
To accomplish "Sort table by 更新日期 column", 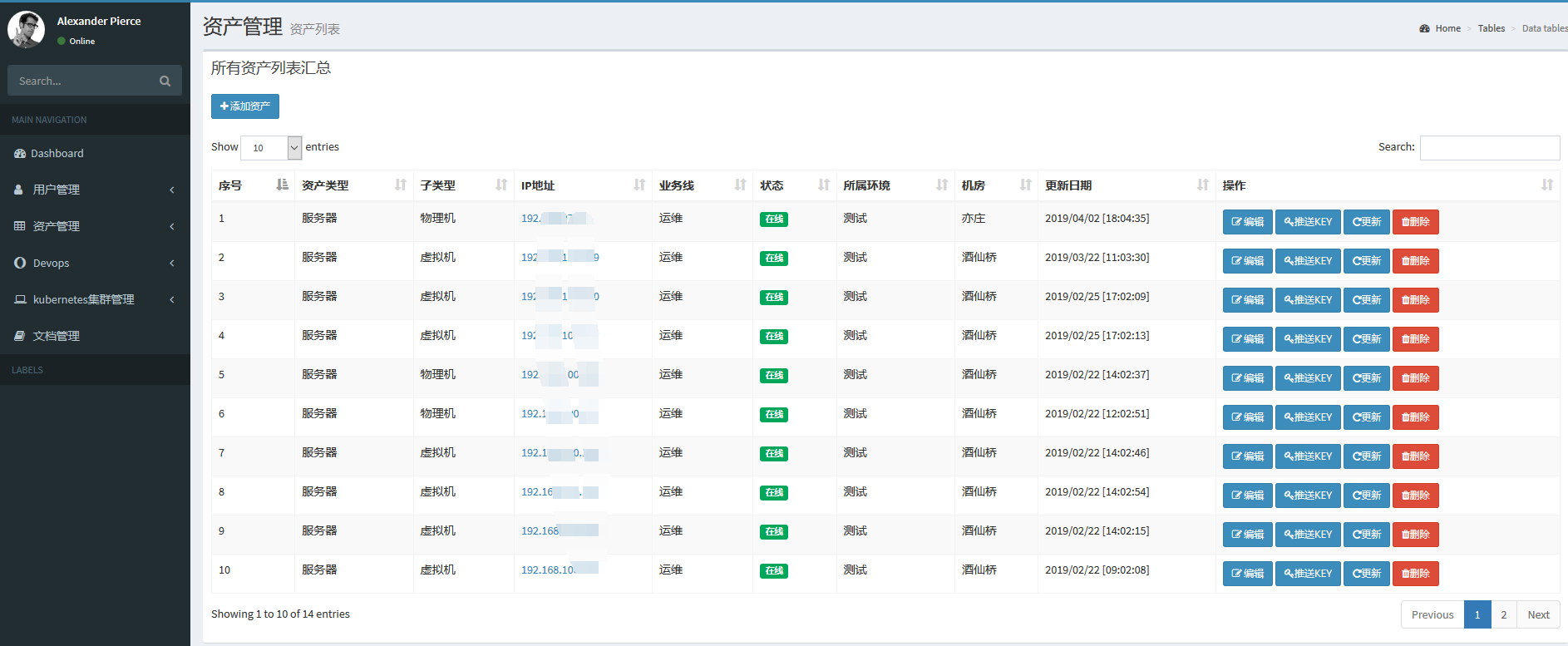I will coord(1127,185).
